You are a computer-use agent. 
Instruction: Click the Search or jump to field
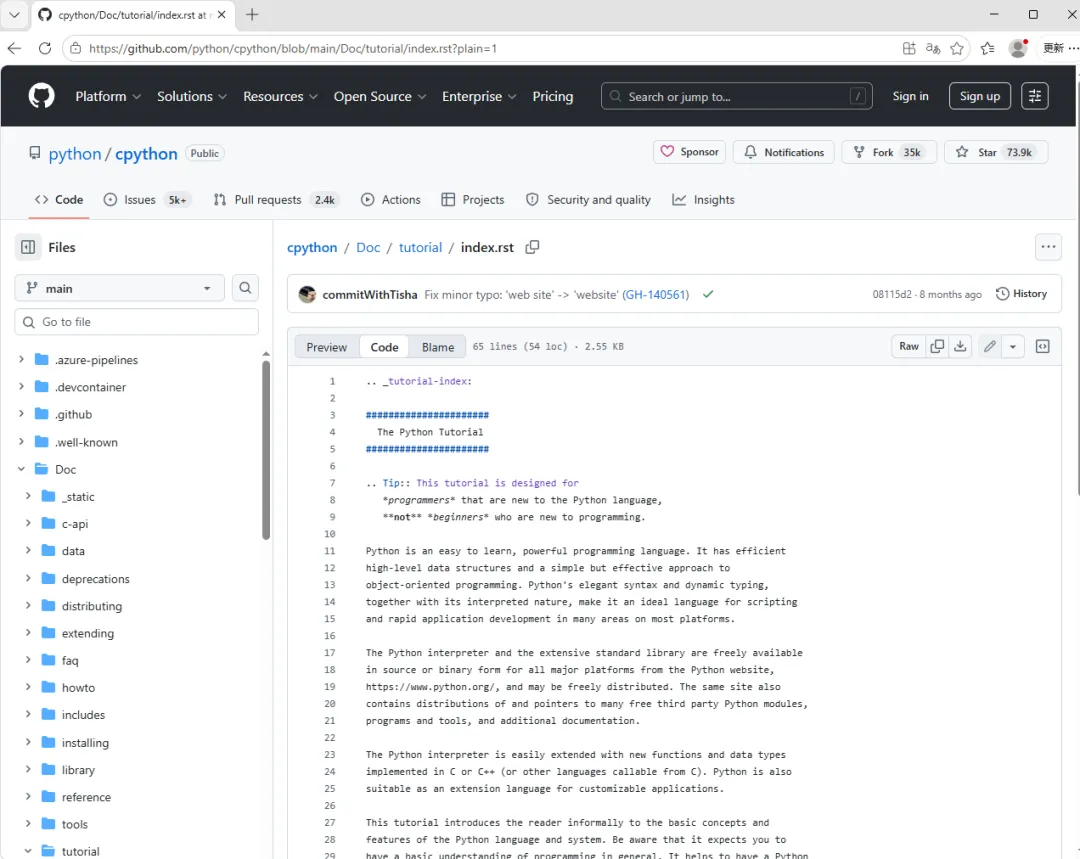pyautogui.click(x=736, y=96)
